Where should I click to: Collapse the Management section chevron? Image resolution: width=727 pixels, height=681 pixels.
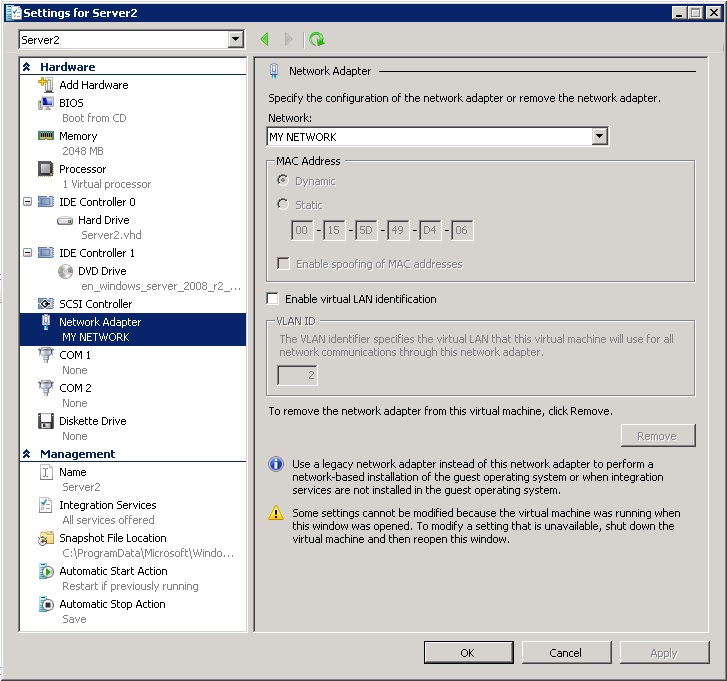pos(27,454)
